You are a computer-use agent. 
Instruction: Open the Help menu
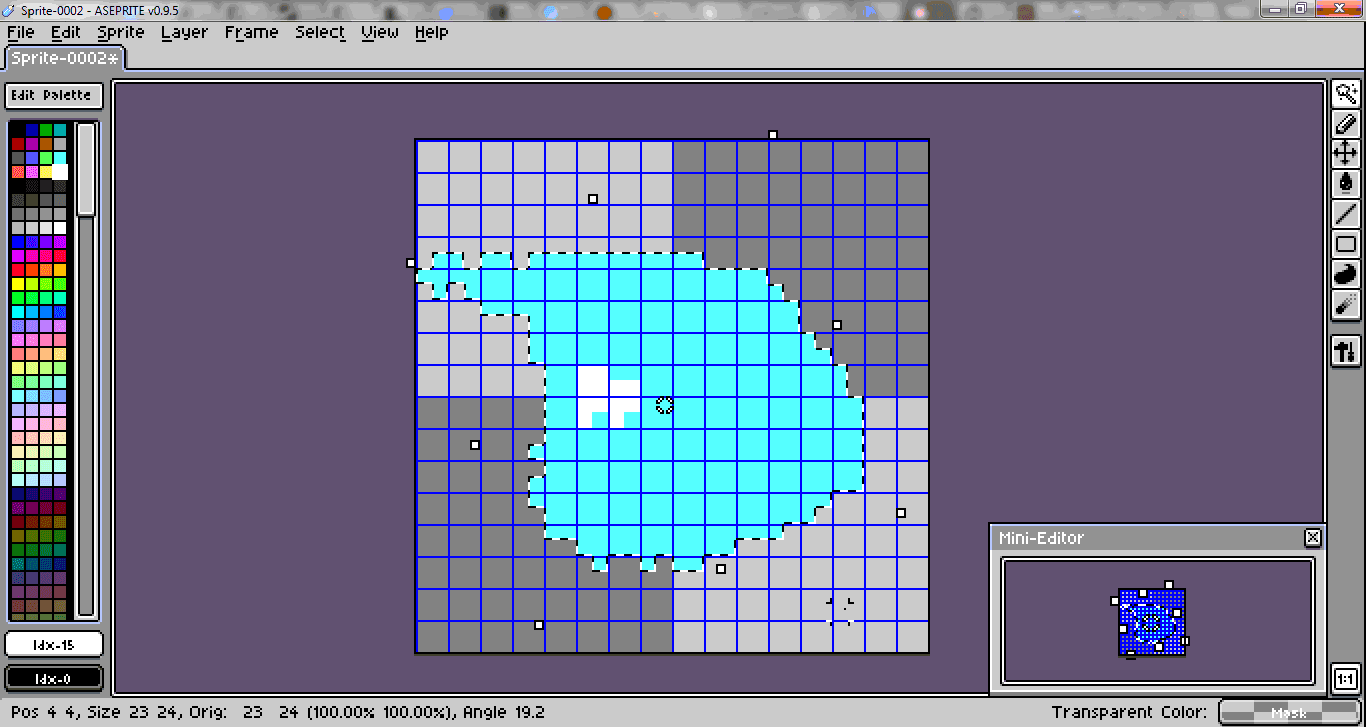coord(431,32)
